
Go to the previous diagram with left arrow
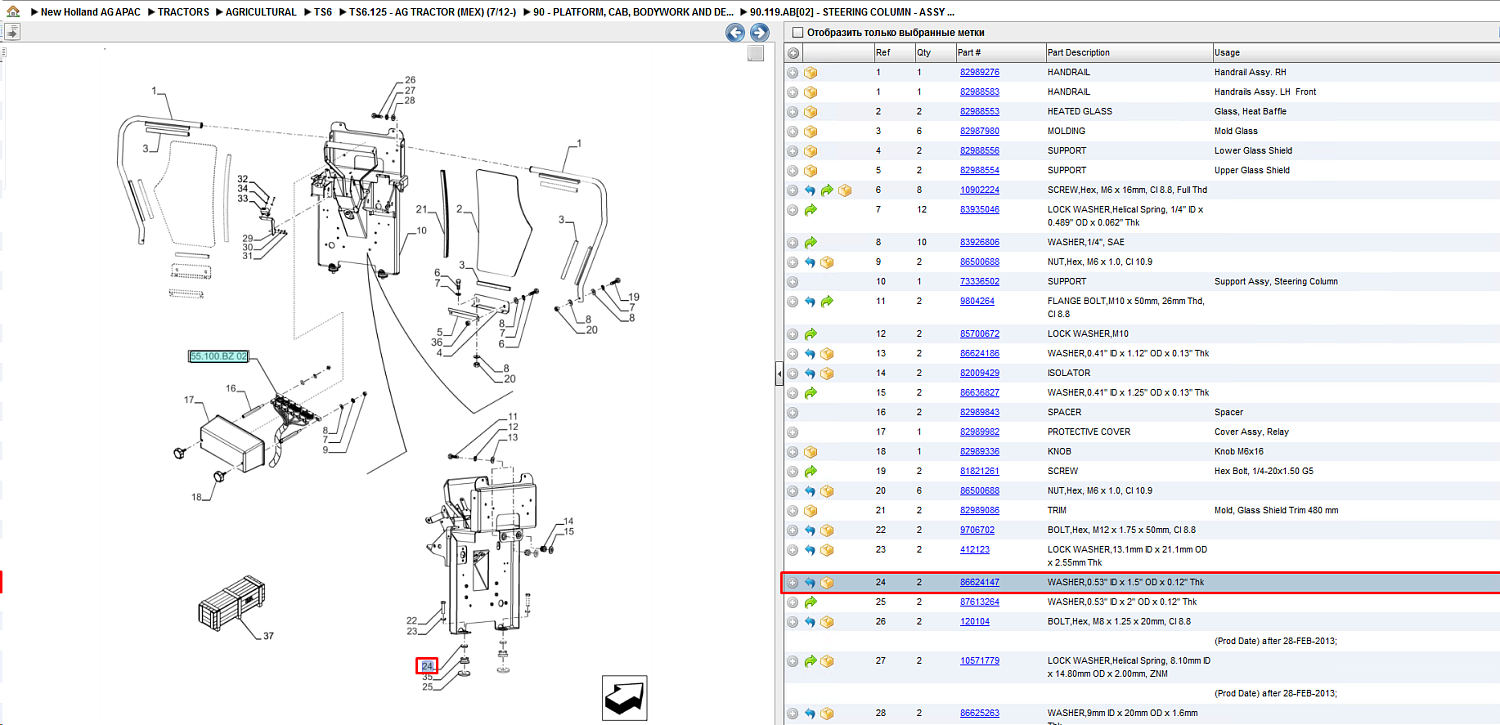tap(735, 33)
